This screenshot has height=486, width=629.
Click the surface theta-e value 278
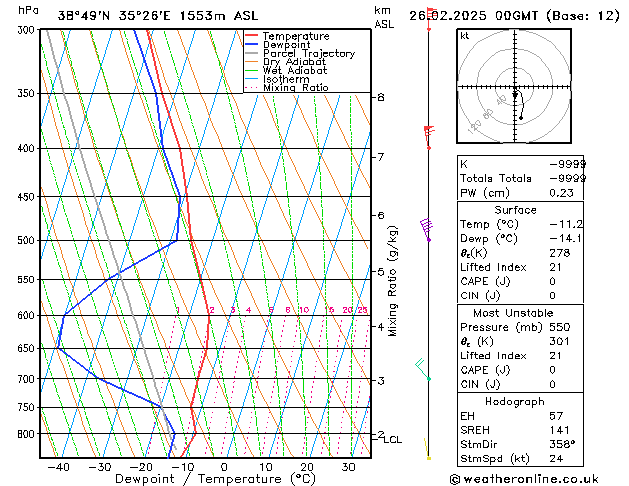(560, 253)
